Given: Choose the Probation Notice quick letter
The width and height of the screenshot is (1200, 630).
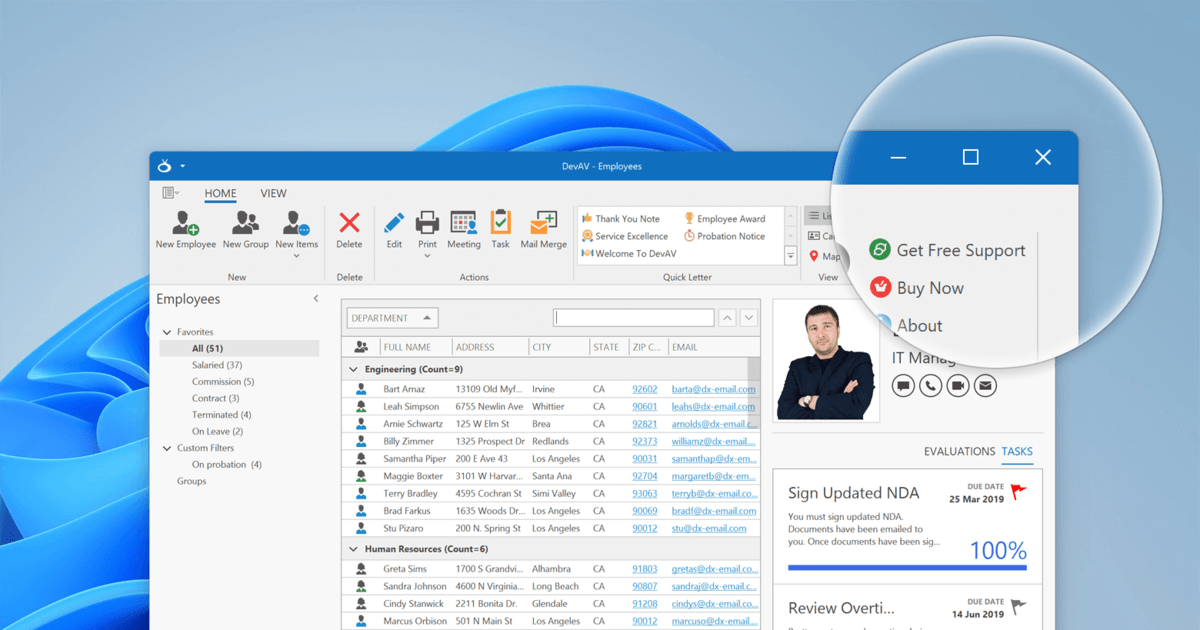Looking at the screenshot, I should 724,236.
